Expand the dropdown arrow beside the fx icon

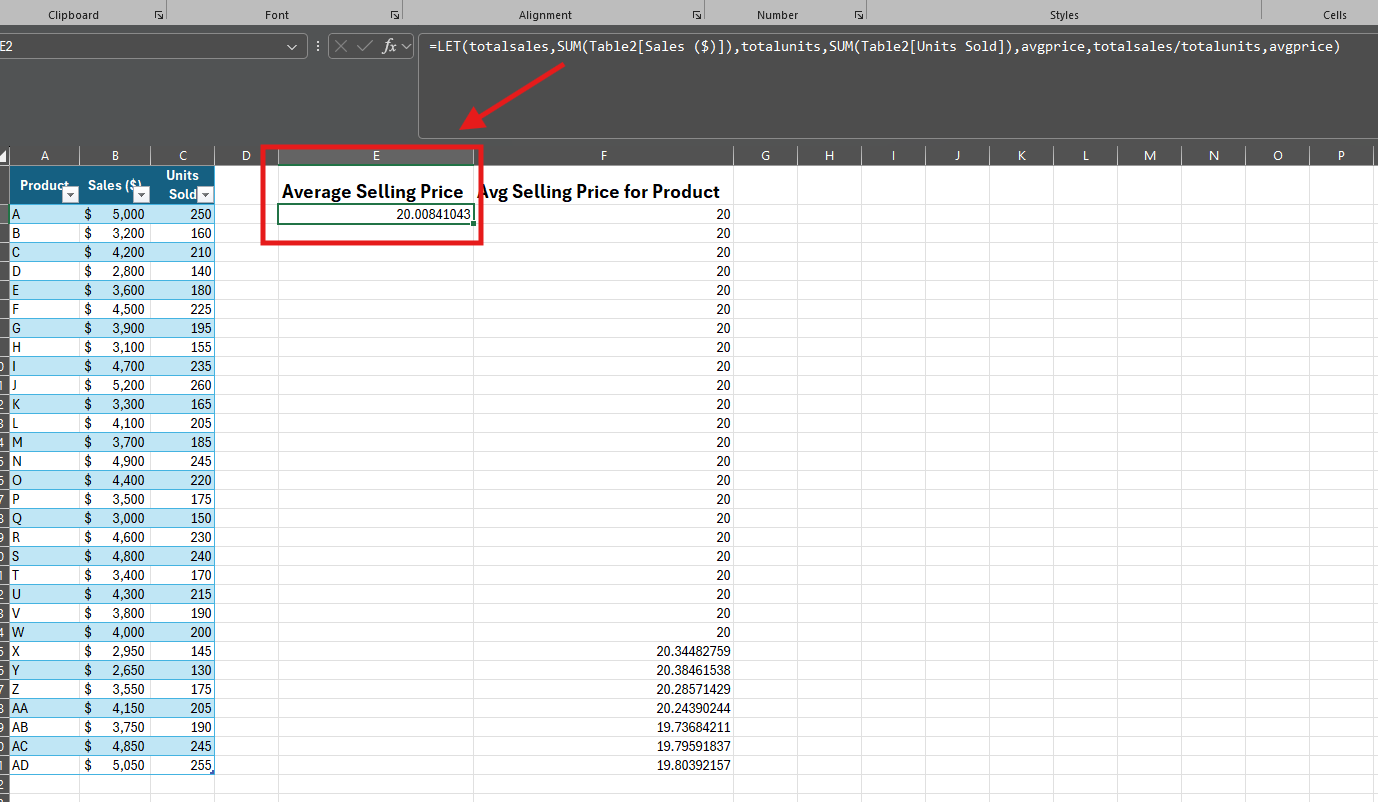tap(407, 47)
